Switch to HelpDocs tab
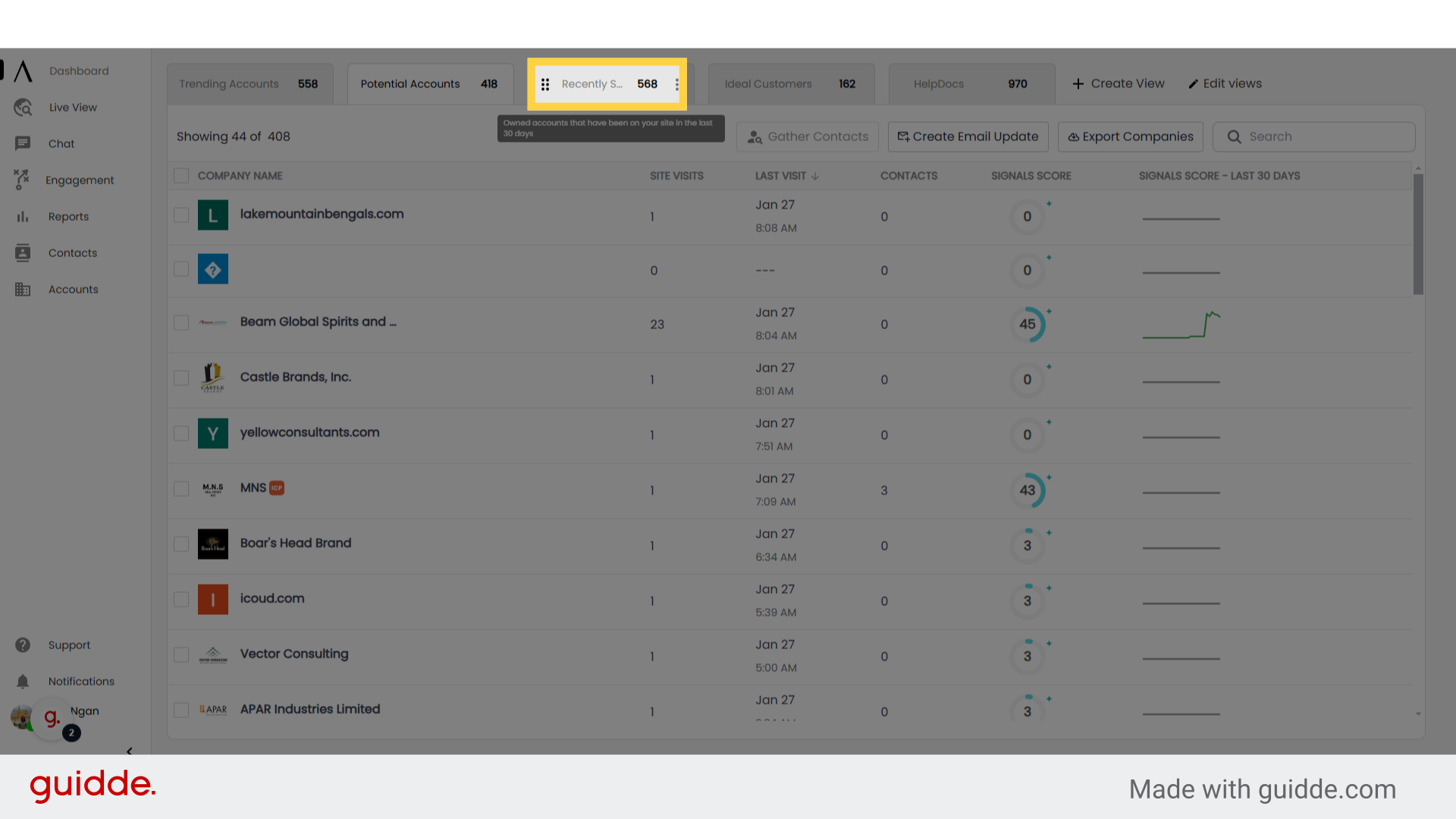Screen dimensions: 1456x819 [971, 84]
